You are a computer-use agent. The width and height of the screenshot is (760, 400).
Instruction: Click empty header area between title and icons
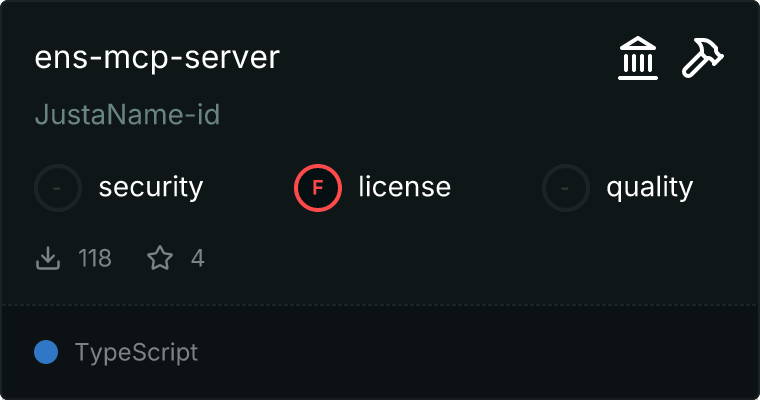pos(450,58)
